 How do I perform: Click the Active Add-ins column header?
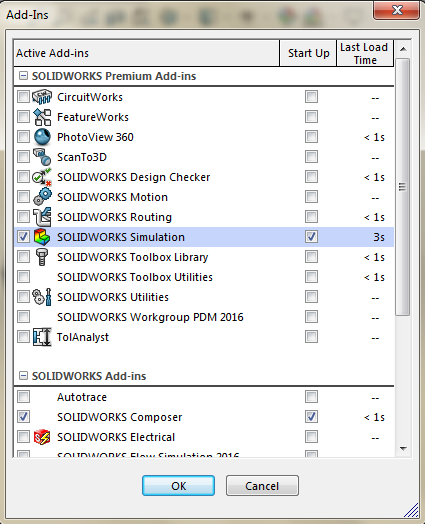coord(146,53)
